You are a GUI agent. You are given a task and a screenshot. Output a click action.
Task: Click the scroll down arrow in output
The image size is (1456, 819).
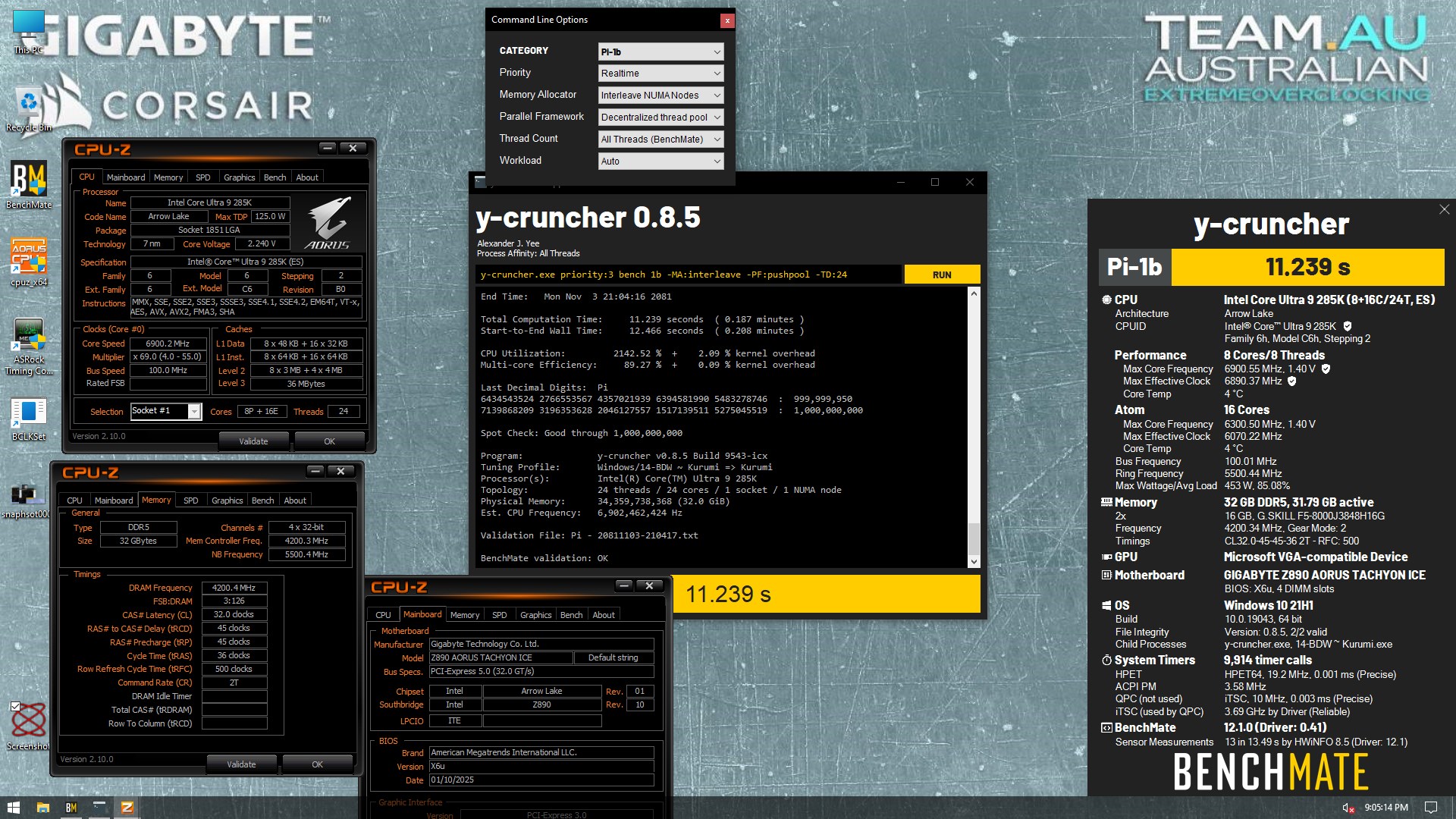[974, 562]
